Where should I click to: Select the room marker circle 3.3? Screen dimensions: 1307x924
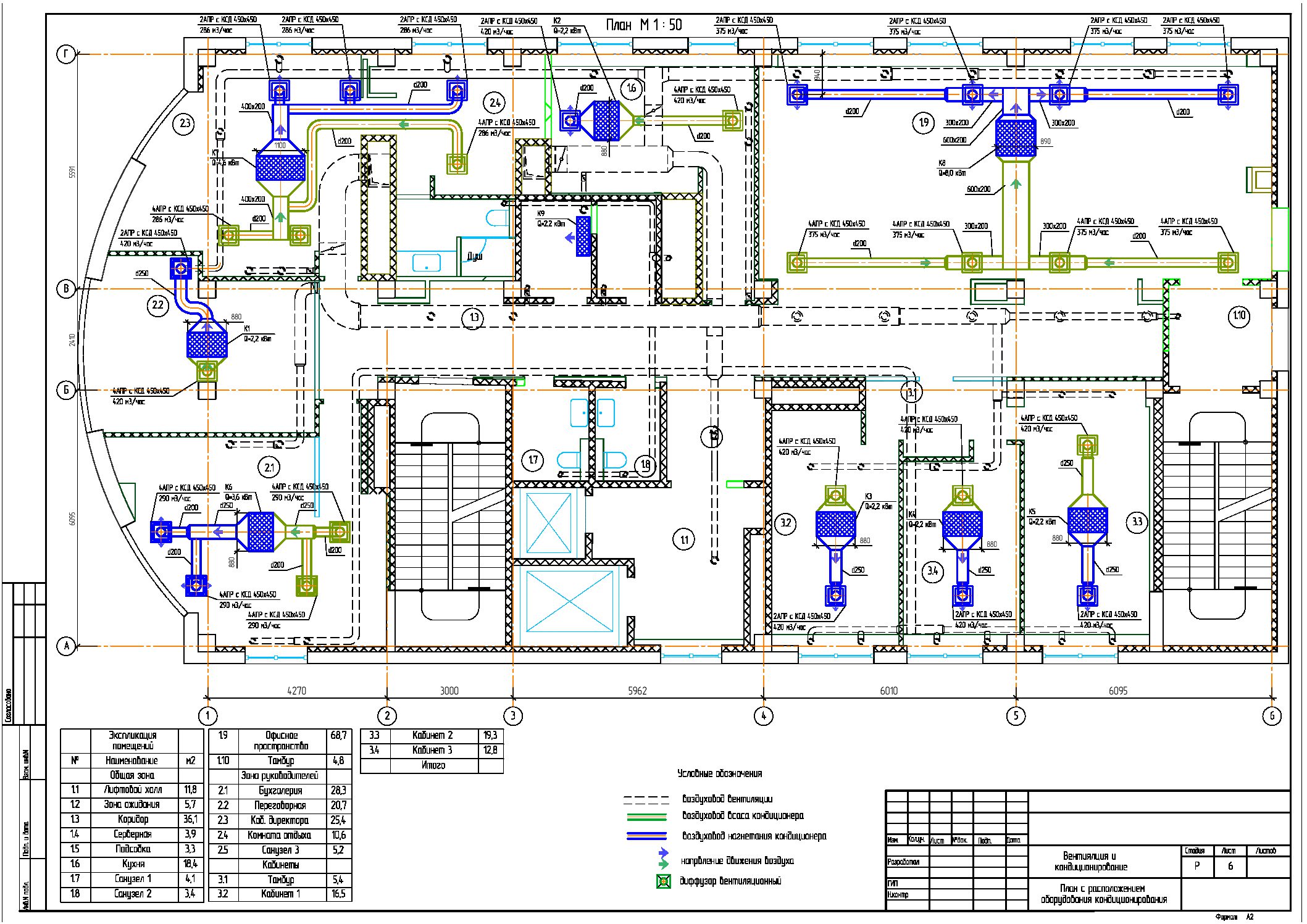click(x=1137, y=522)
